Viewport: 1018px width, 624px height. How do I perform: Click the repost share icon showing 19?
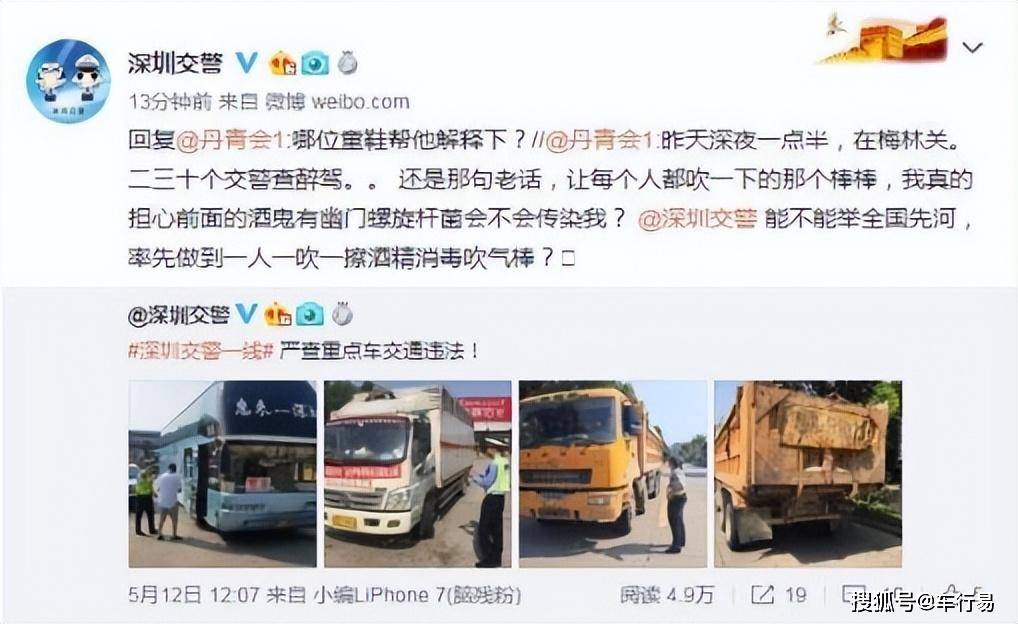pyautogui.click(x=763, y=594)
